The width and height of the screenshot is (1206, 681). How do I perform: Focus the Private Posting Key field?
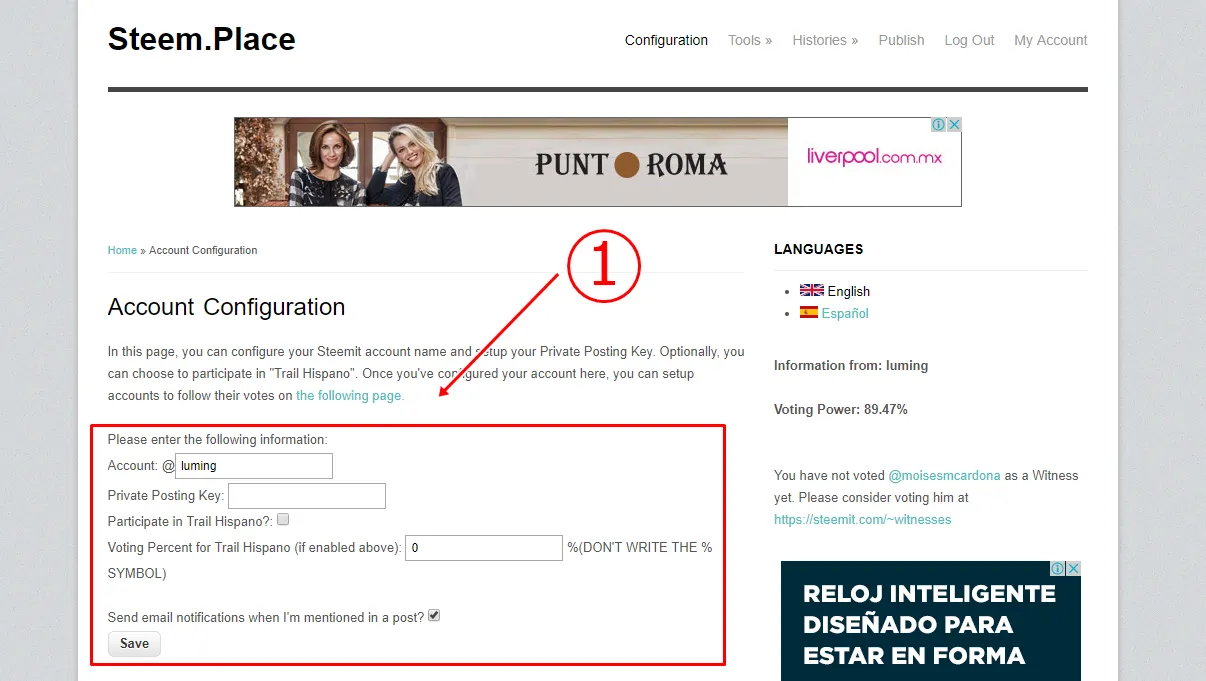pos(307,496)
